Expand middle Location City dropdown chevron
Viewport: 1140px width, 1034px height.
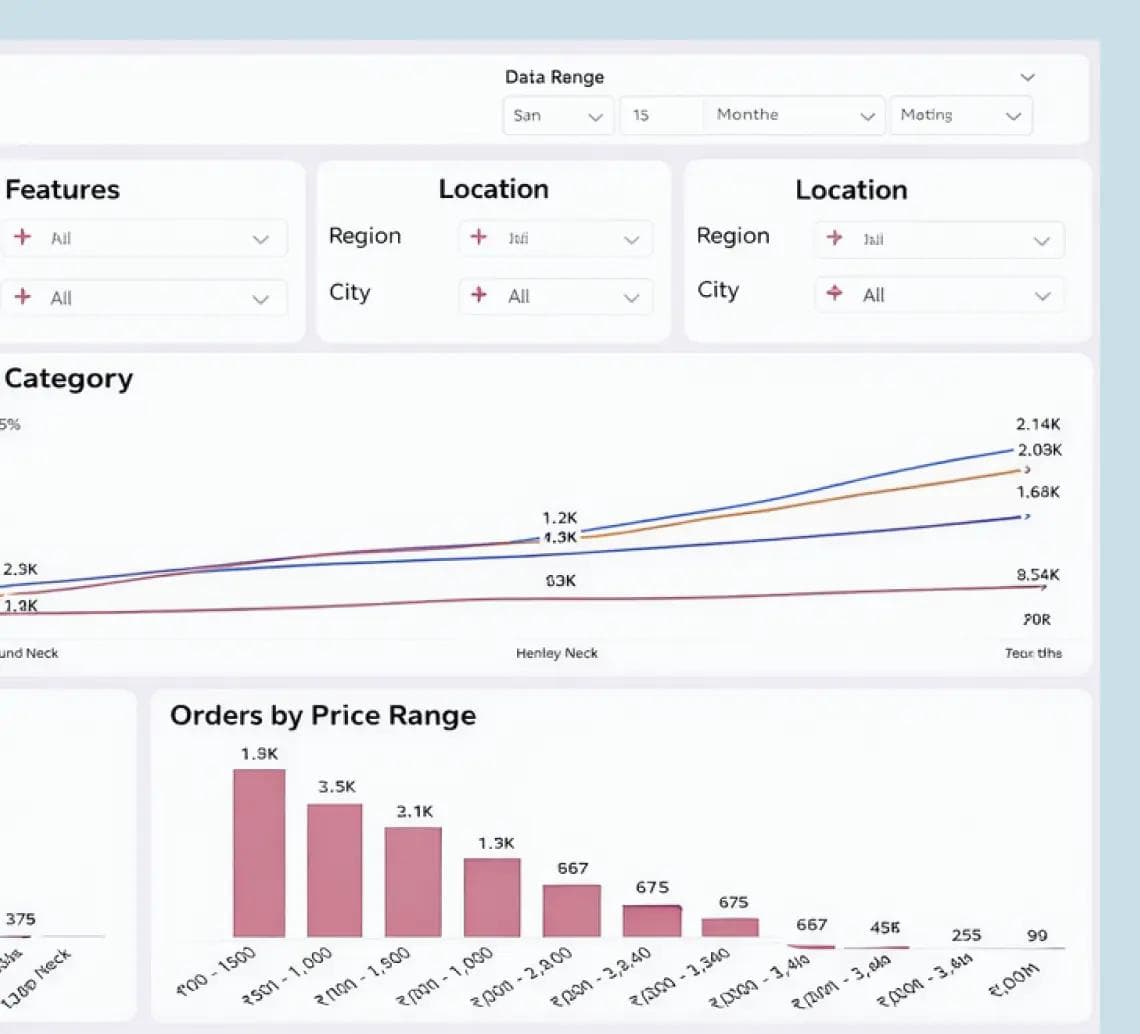[631, 297]
